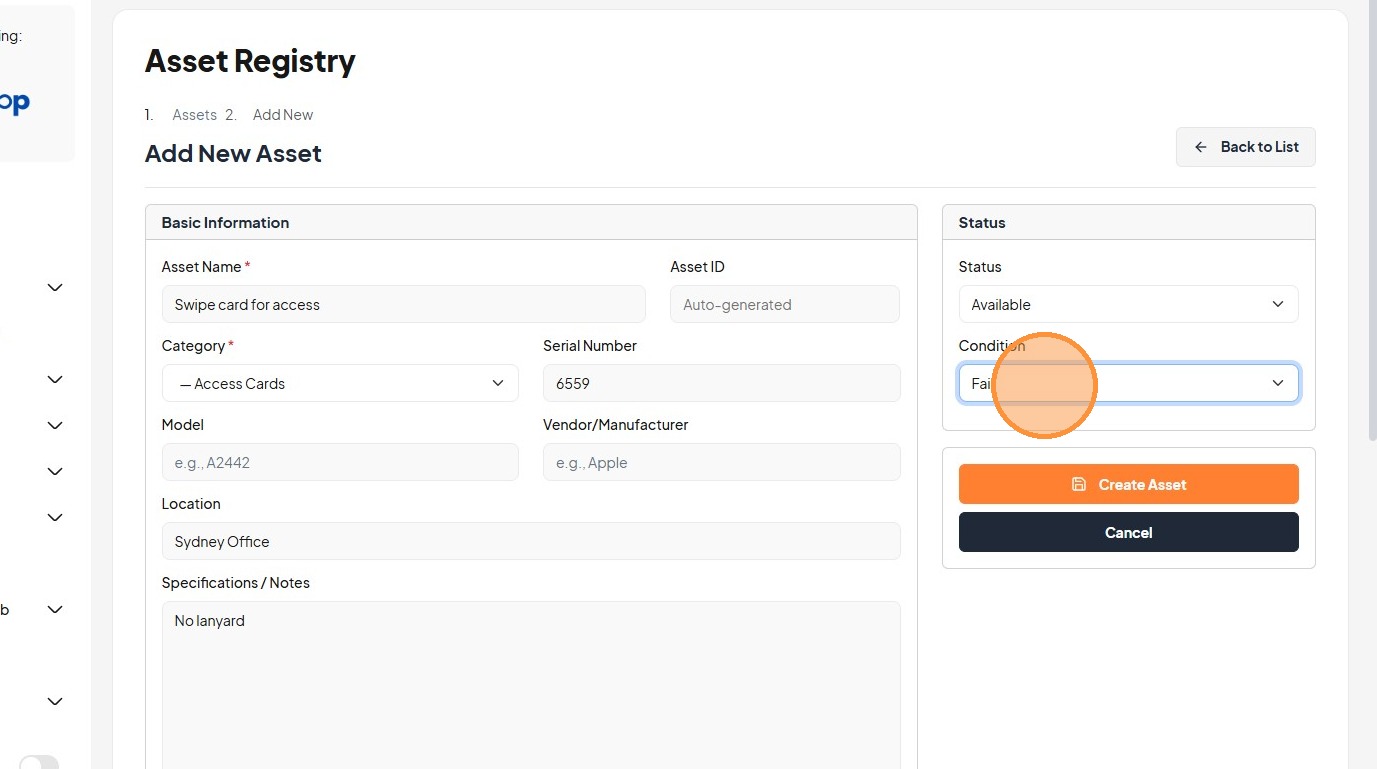The image size is (1377, 769).
Task: Expand the topmost sidebar chevron
Action: pos(55,288)
